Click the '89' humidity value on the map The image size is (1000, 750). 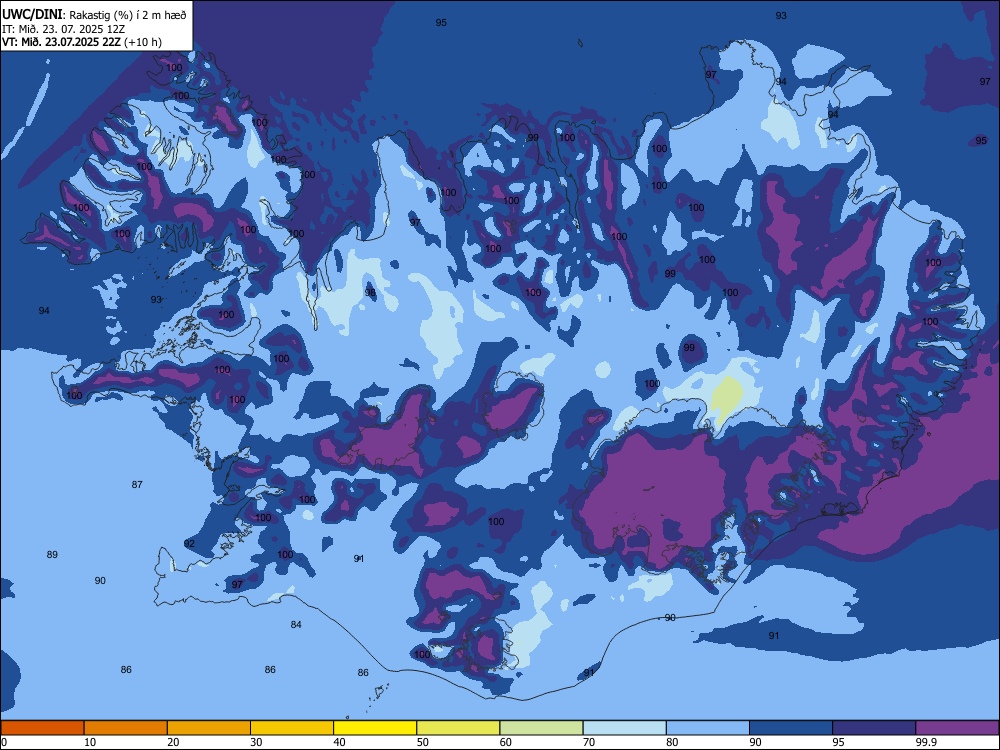52,554
